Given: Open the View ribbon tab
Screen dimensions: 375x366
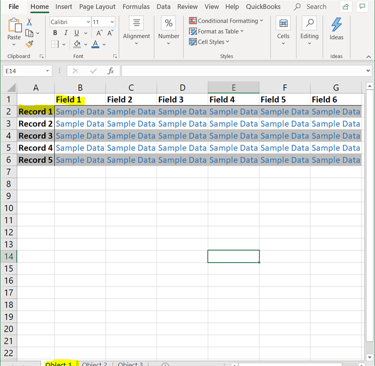Looking at the screenshot, I should click(212, 6).
